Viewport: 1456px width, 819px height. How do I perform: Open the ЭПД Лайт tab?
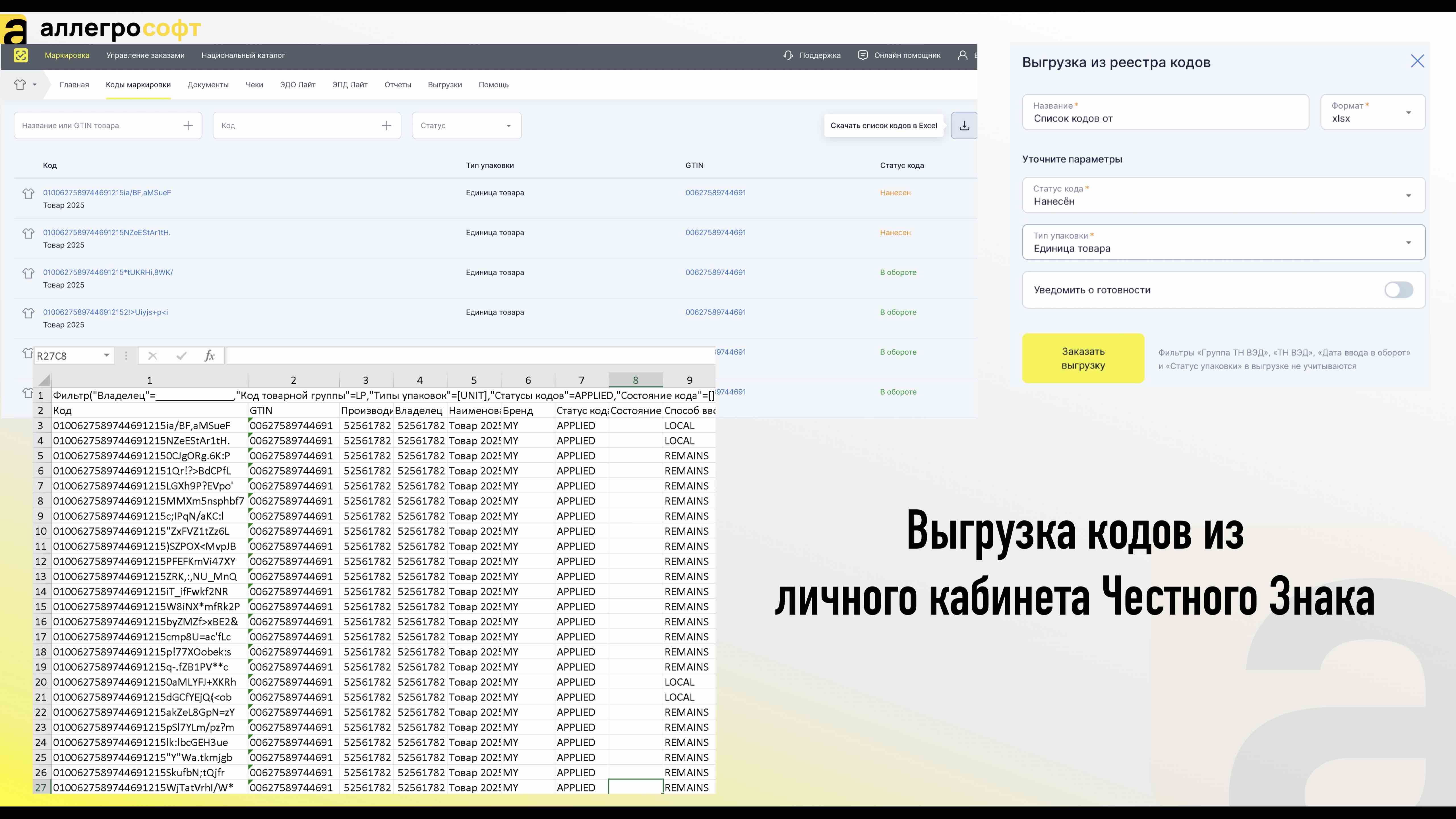click(x=350, y=85)
